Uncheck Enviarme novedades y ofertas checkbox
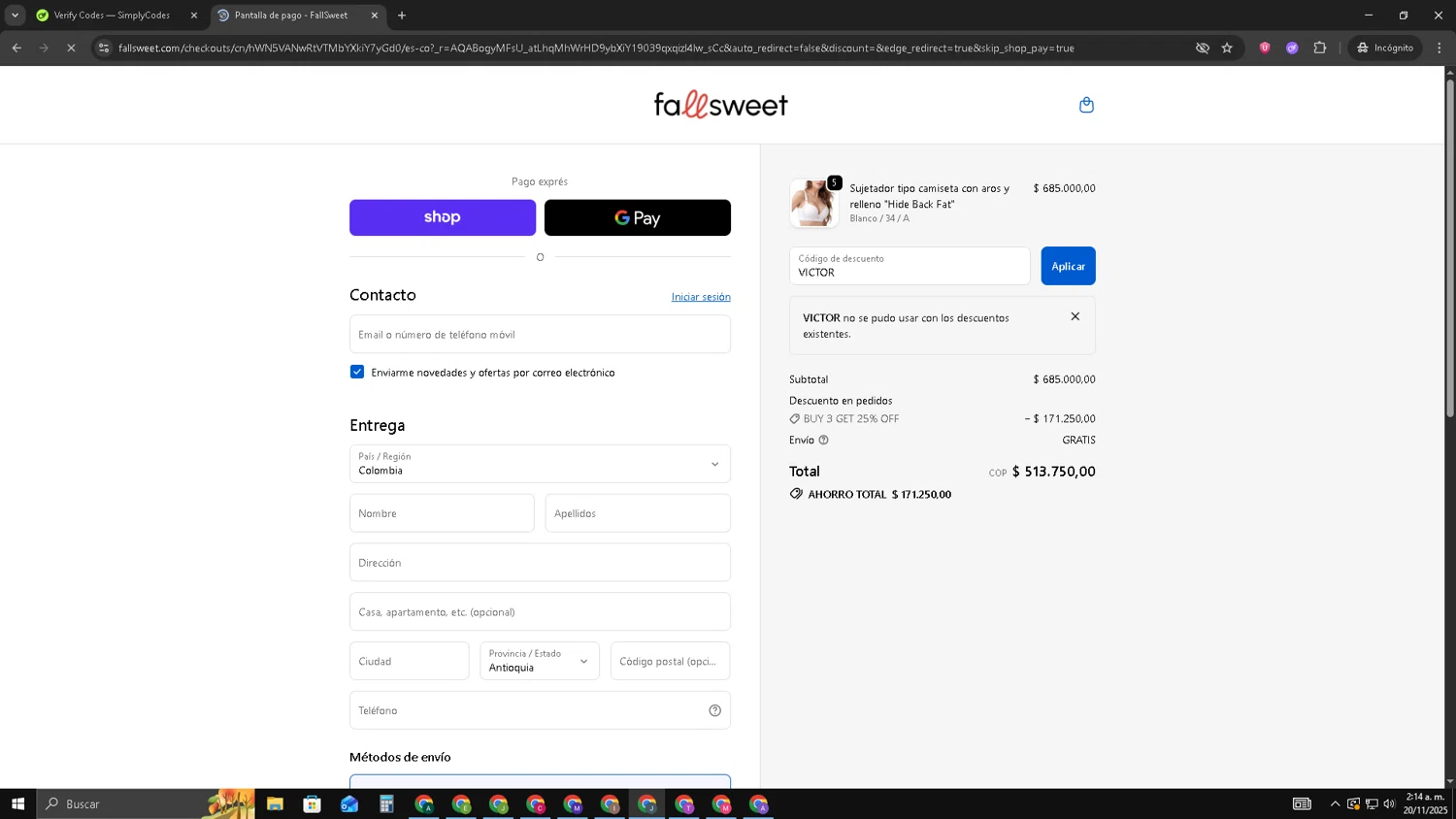 point(357,372)
